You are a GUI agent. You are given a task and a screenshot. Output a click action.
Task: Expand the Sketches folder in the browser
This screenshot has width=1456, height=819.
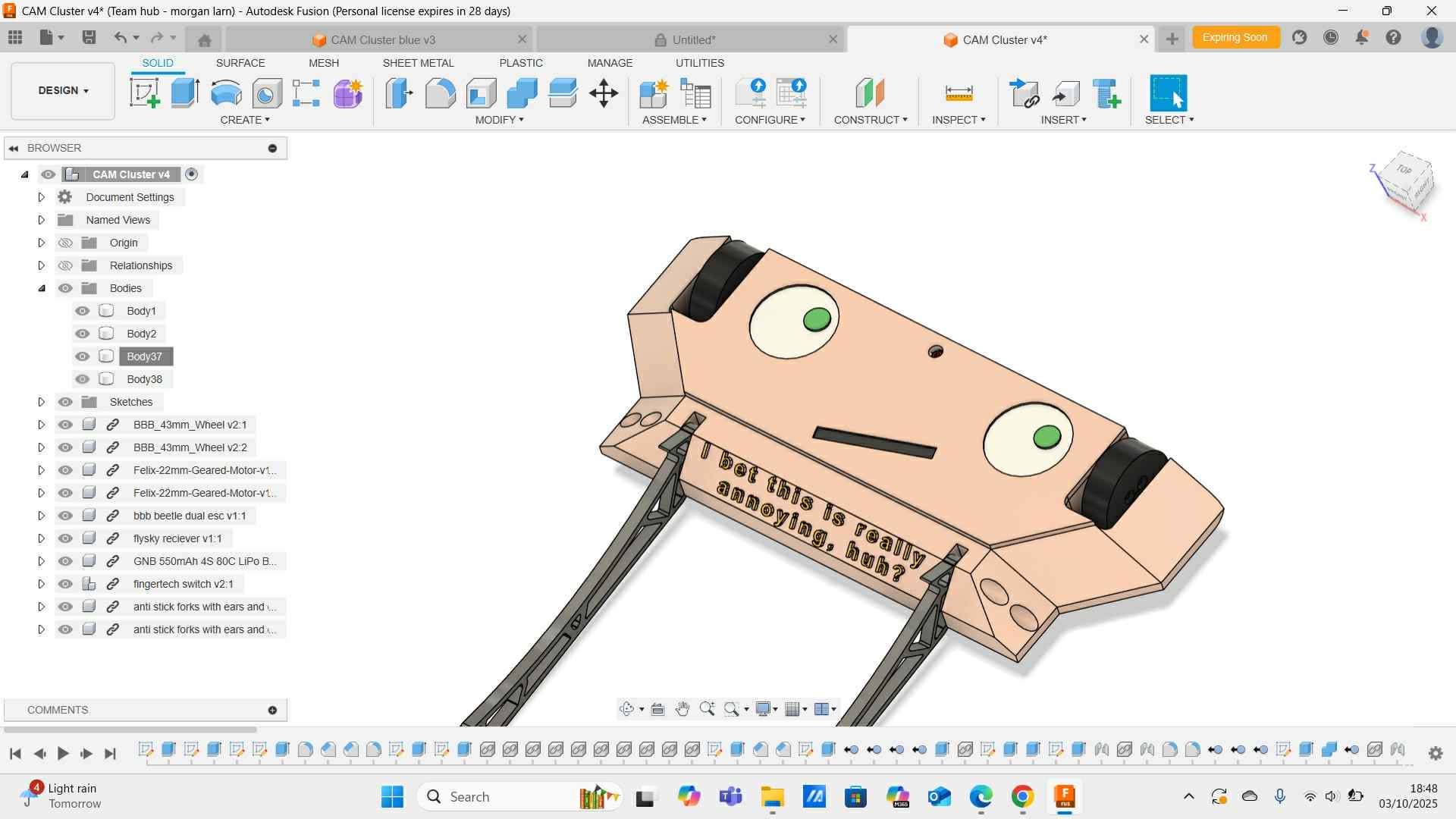coord(42,402)
